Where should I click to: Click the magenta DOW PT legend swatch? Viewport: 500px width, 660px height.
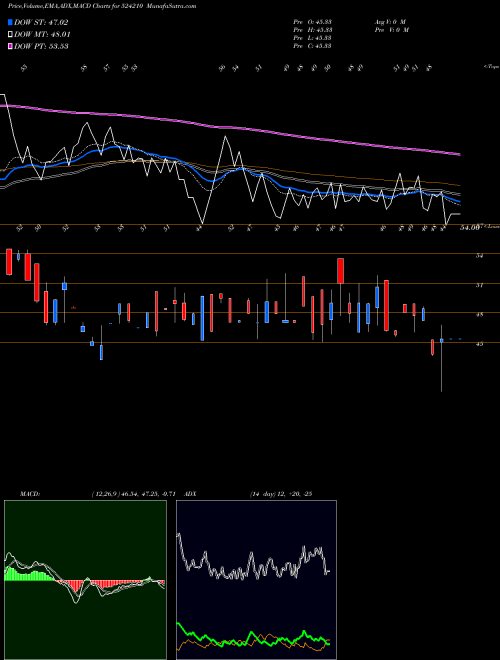[x=11, y=46]
